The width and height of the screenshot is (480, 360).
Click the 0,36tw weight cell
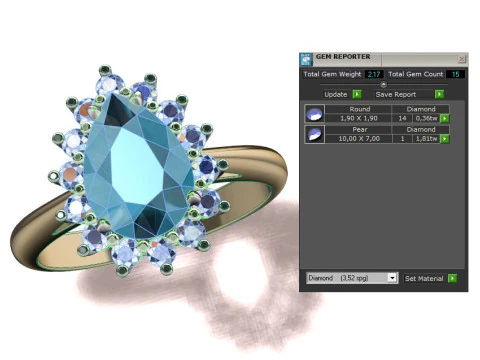coord(426,118)
